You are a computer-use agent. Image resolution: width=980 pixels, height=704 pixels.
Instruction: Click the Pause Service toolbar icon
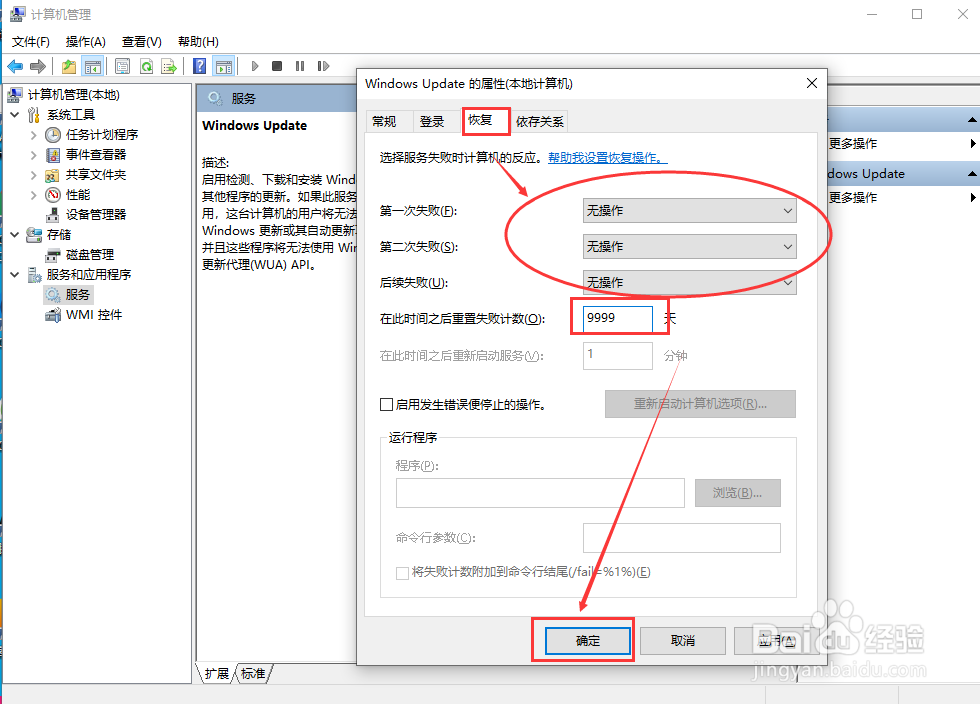[x=300, y=66]
